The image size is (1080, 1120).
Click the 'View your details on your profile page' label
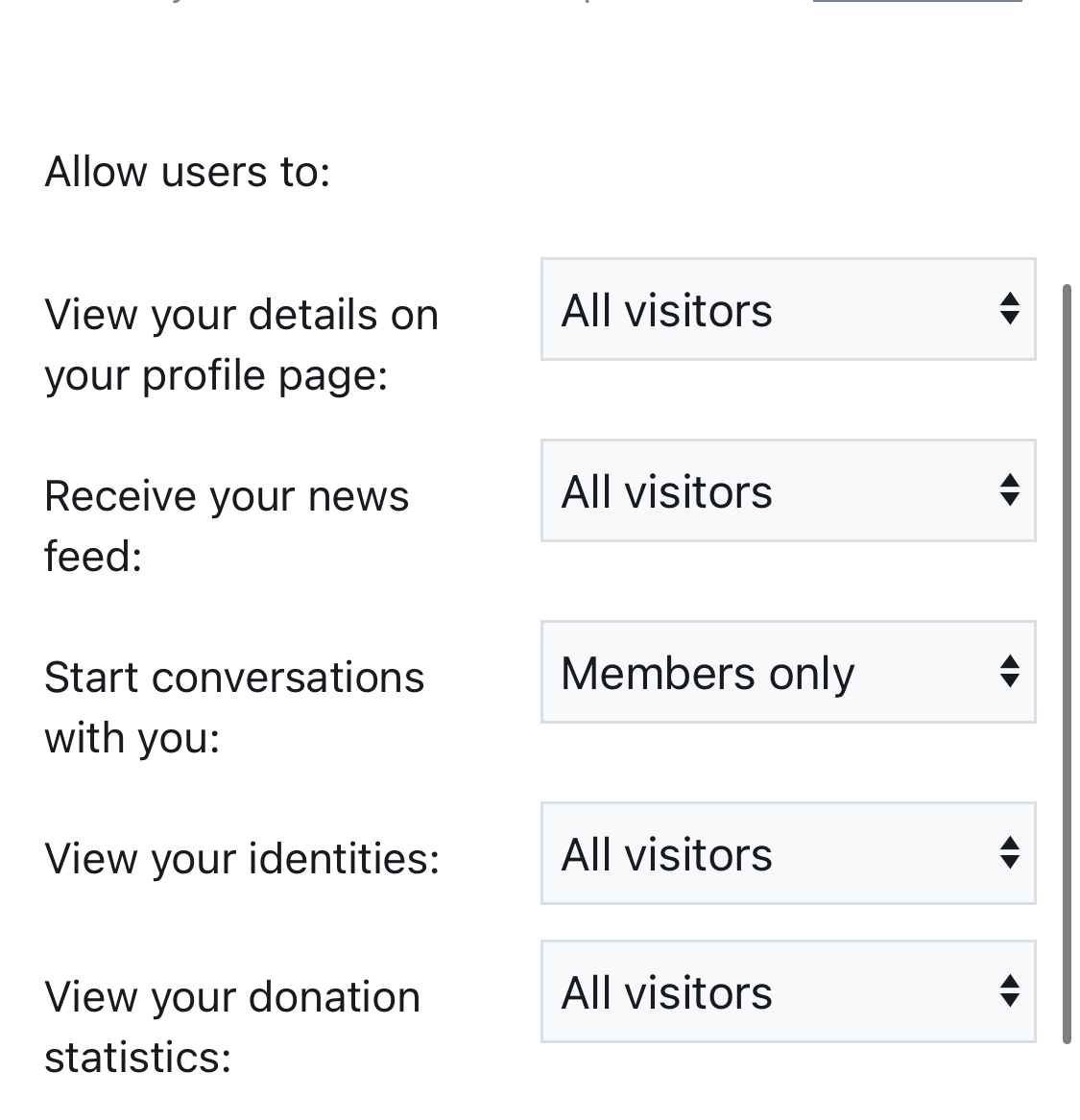[241, 345]
